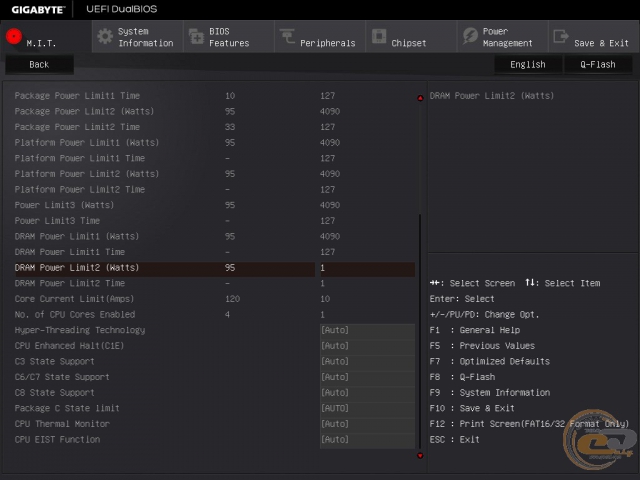Select the CPU Thermal Monitor label

[x=62, y=424]
